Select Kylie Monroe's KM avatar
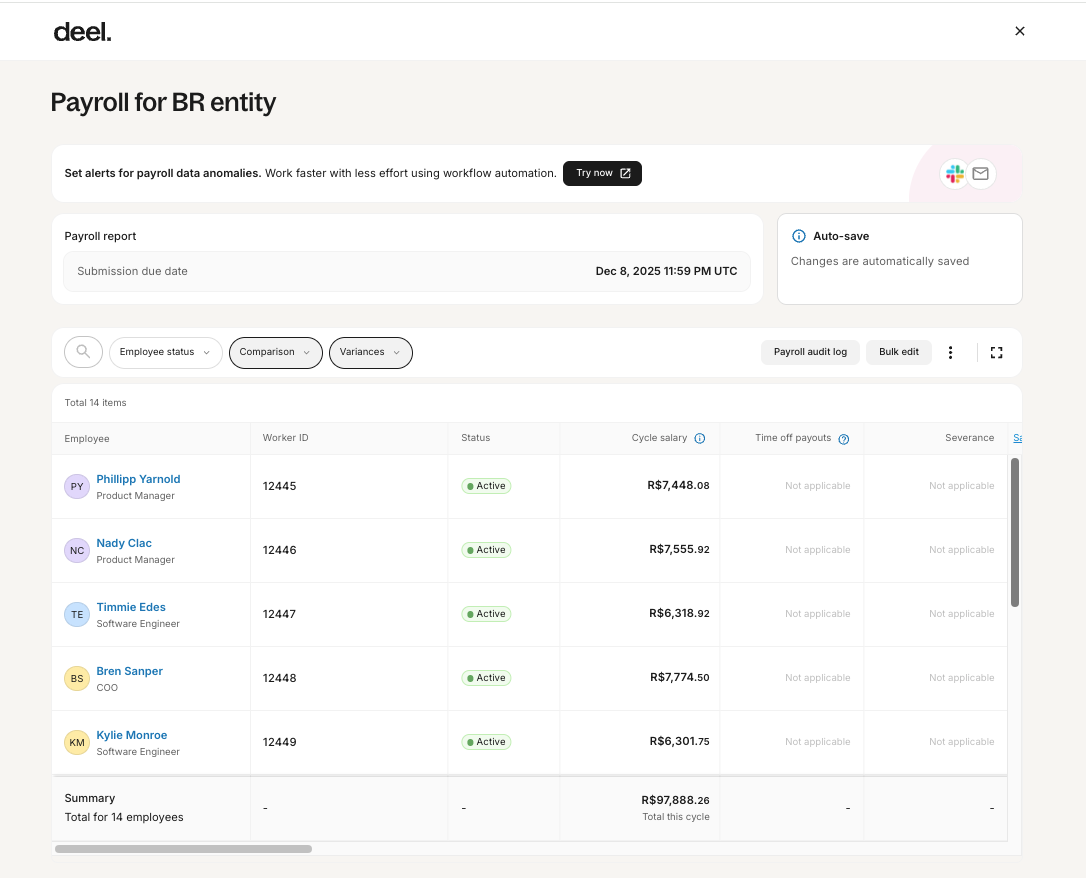The height and width of the screenshot is (878, 1086). (x=77, y=743)
